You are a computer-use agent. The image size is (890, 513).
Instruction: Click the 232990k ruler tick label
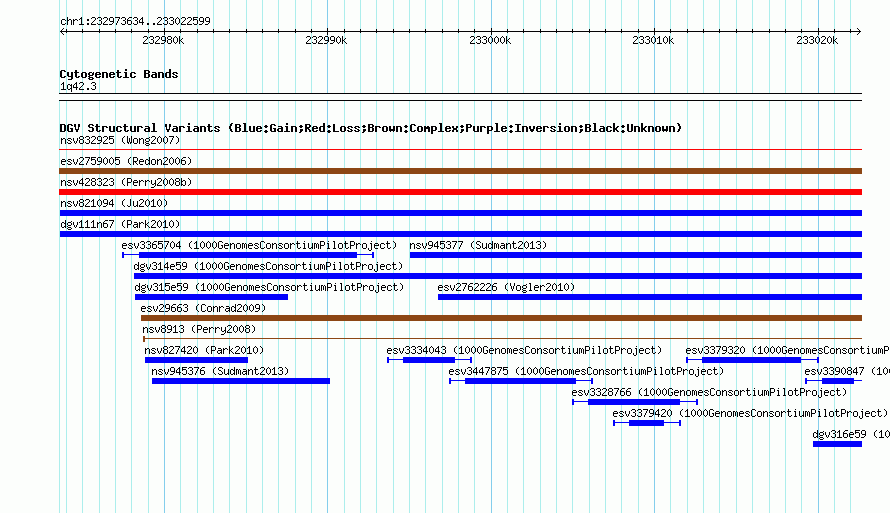click(x=326, y=40)
